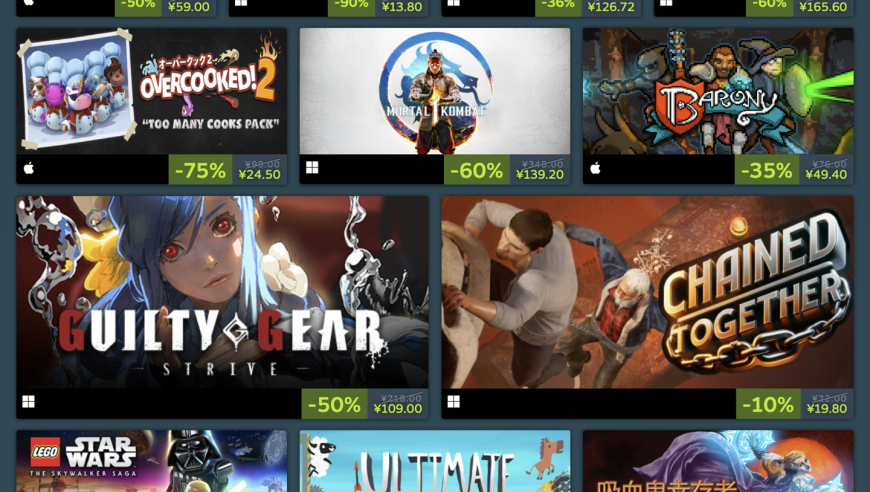Screen dimensions: 870x492
Task: Click the ¥19.80 price for Chained Together
Action: (x=827, y=409)
